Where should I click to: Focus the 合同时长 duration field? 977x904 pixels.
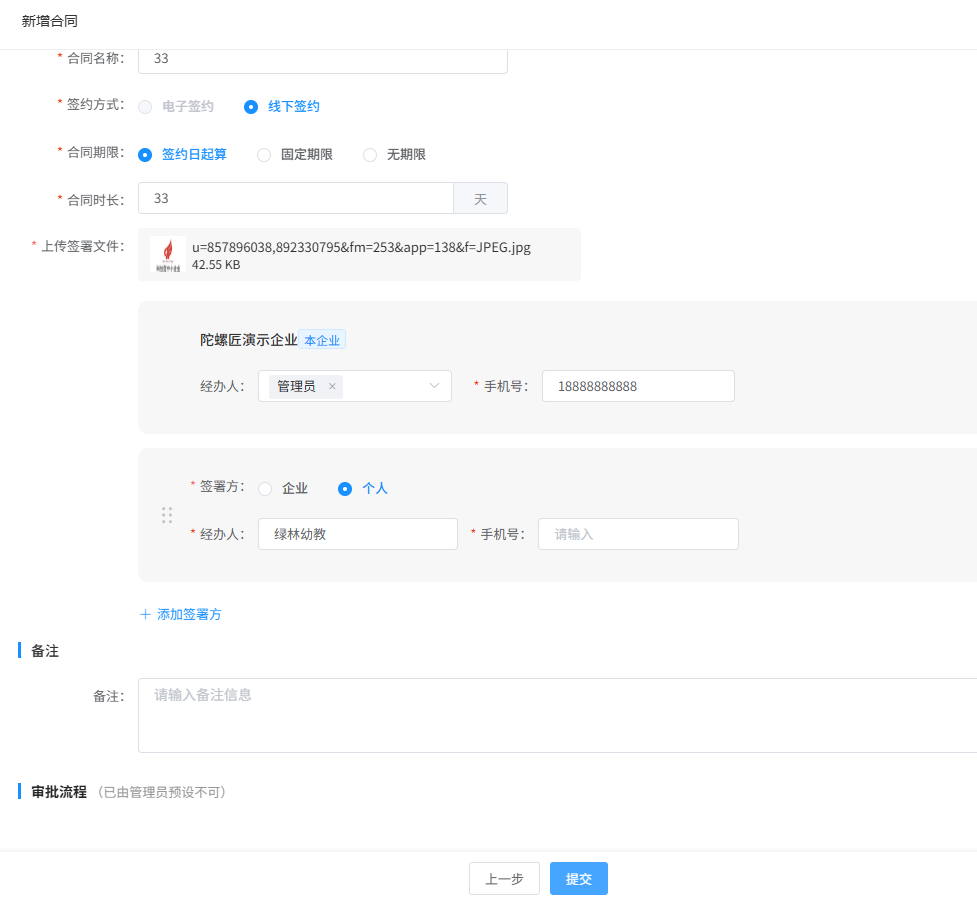coord(296,199)
